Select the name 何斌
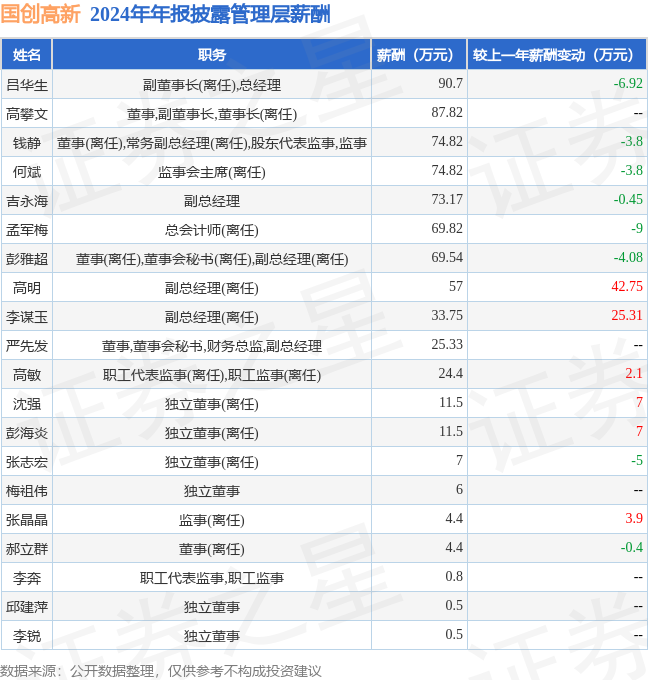This screenshot has width=648, height=680. [26, 172]
